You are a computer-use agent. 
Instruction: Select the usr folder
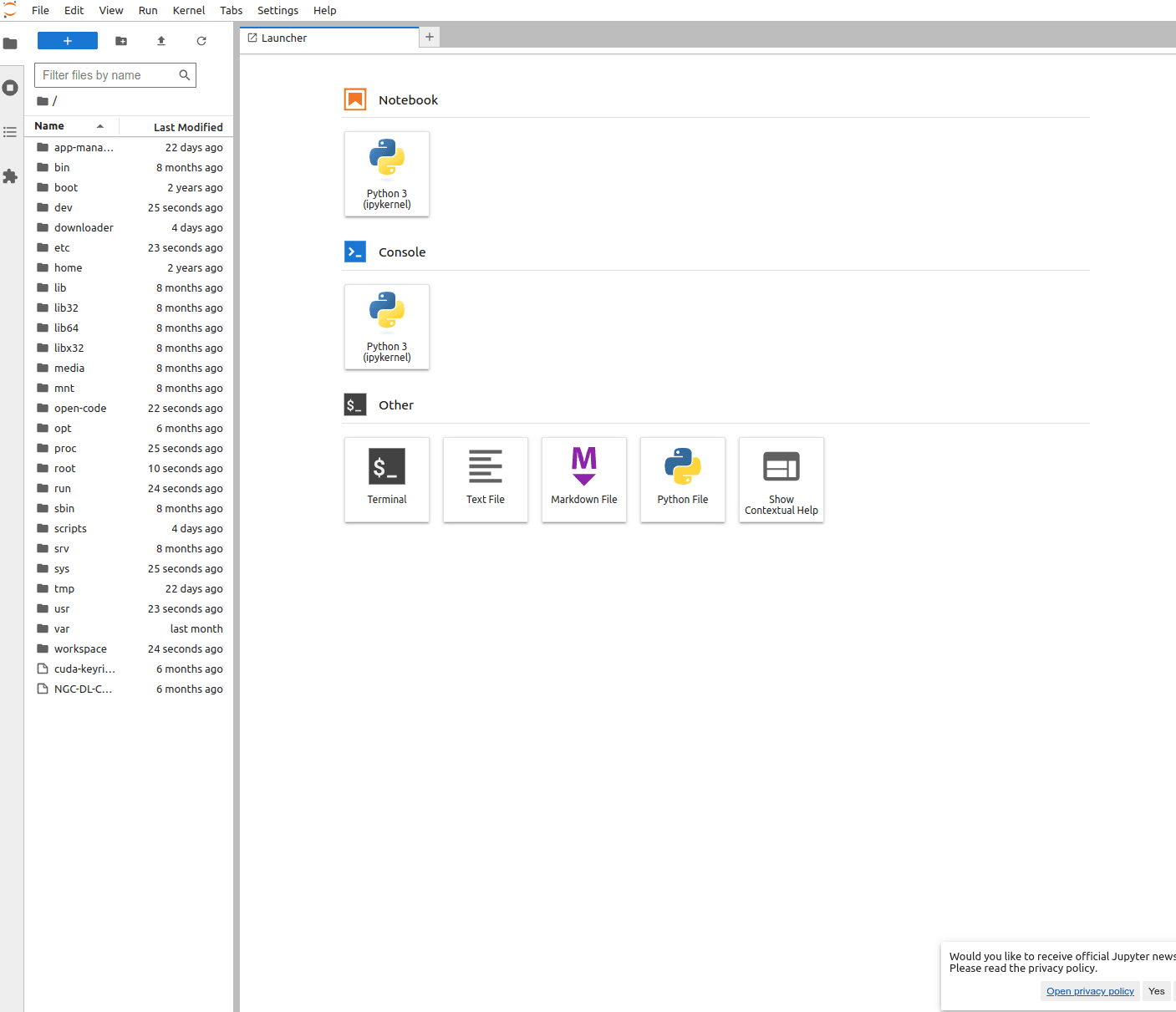[130, 608]
